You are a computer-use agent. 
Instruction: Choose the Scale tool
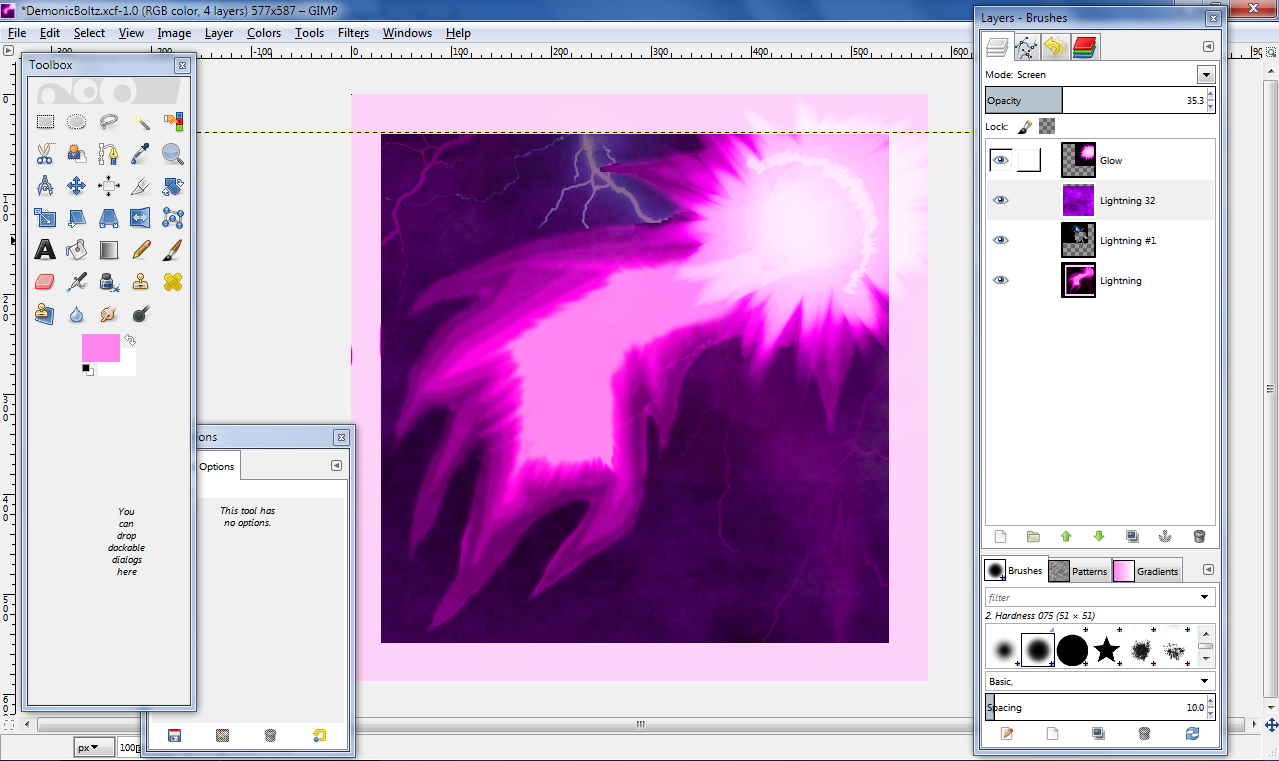click(45, 218)
